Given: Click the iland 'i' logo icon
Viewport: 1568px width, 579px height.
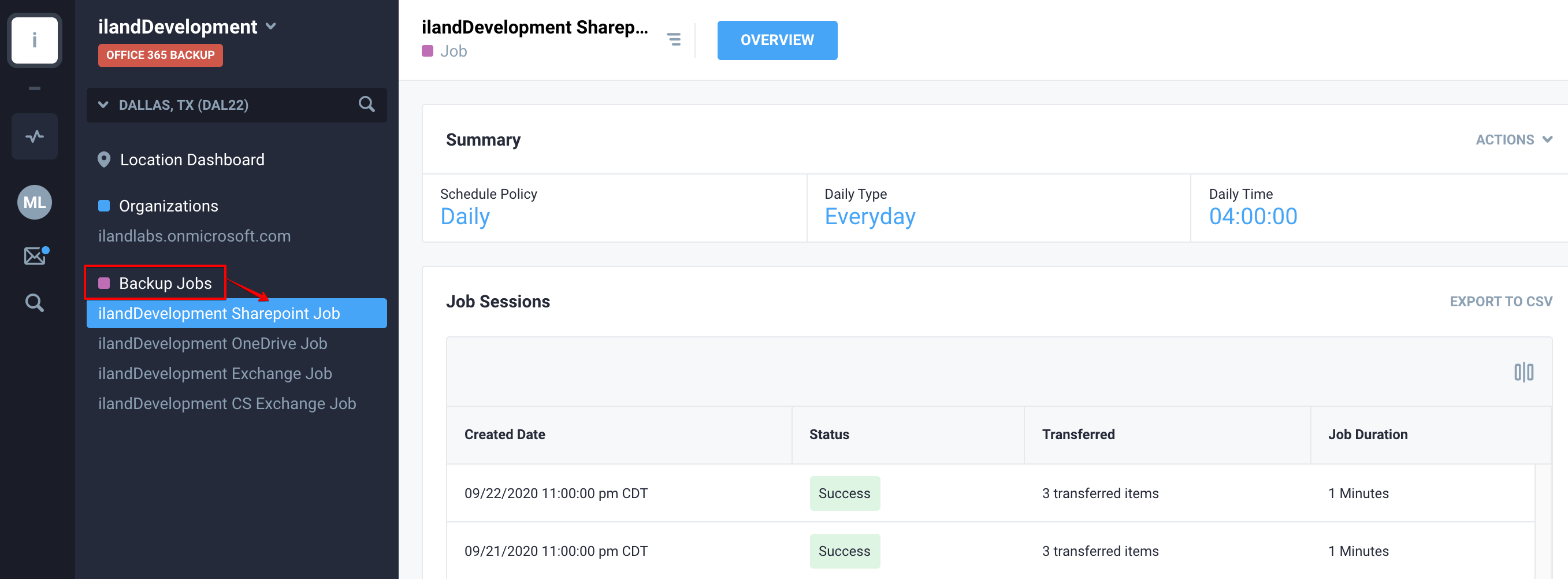Looking at the screenshot, I should coord(35,40).
